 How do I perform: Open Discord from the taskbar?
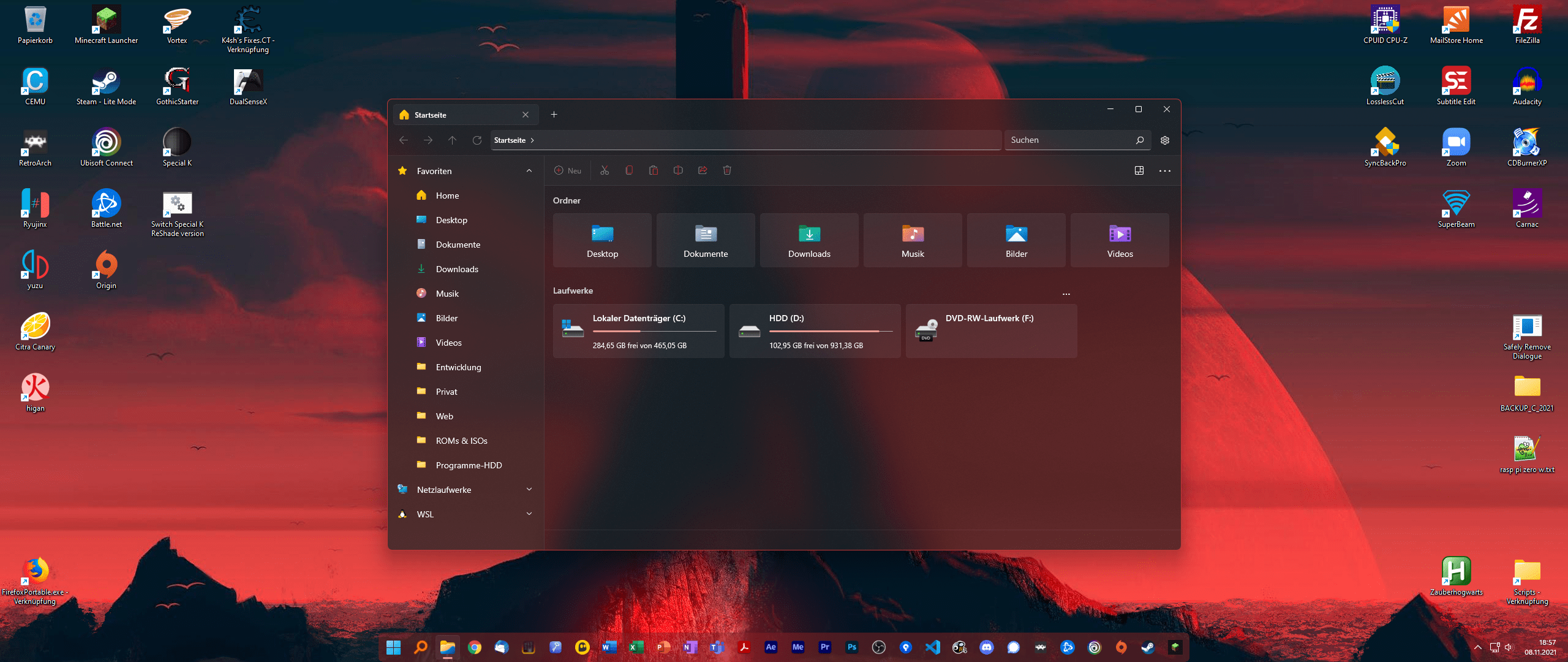pos(987,647)
